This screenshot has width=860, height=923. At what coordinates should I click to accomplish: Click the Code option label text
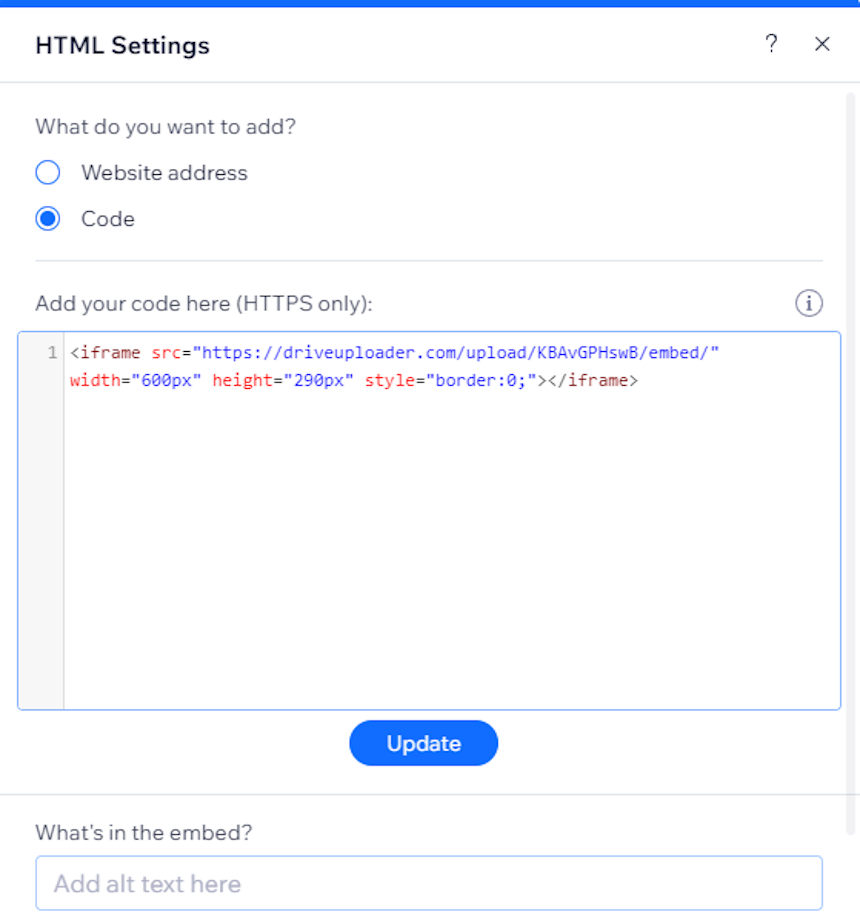click(x=108, y=219)
